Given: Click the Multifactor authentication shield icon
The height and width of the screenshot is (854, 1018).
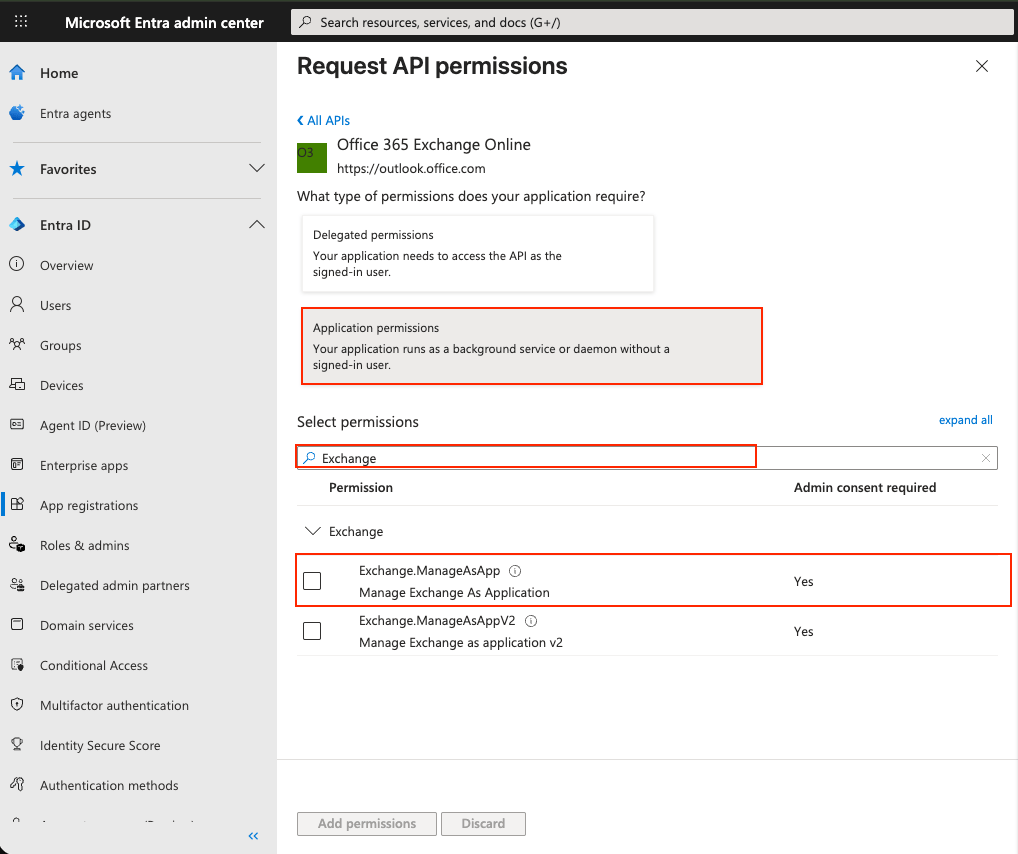Looking at the screenshot, I should pyautogui.click(x=18, y=705).
